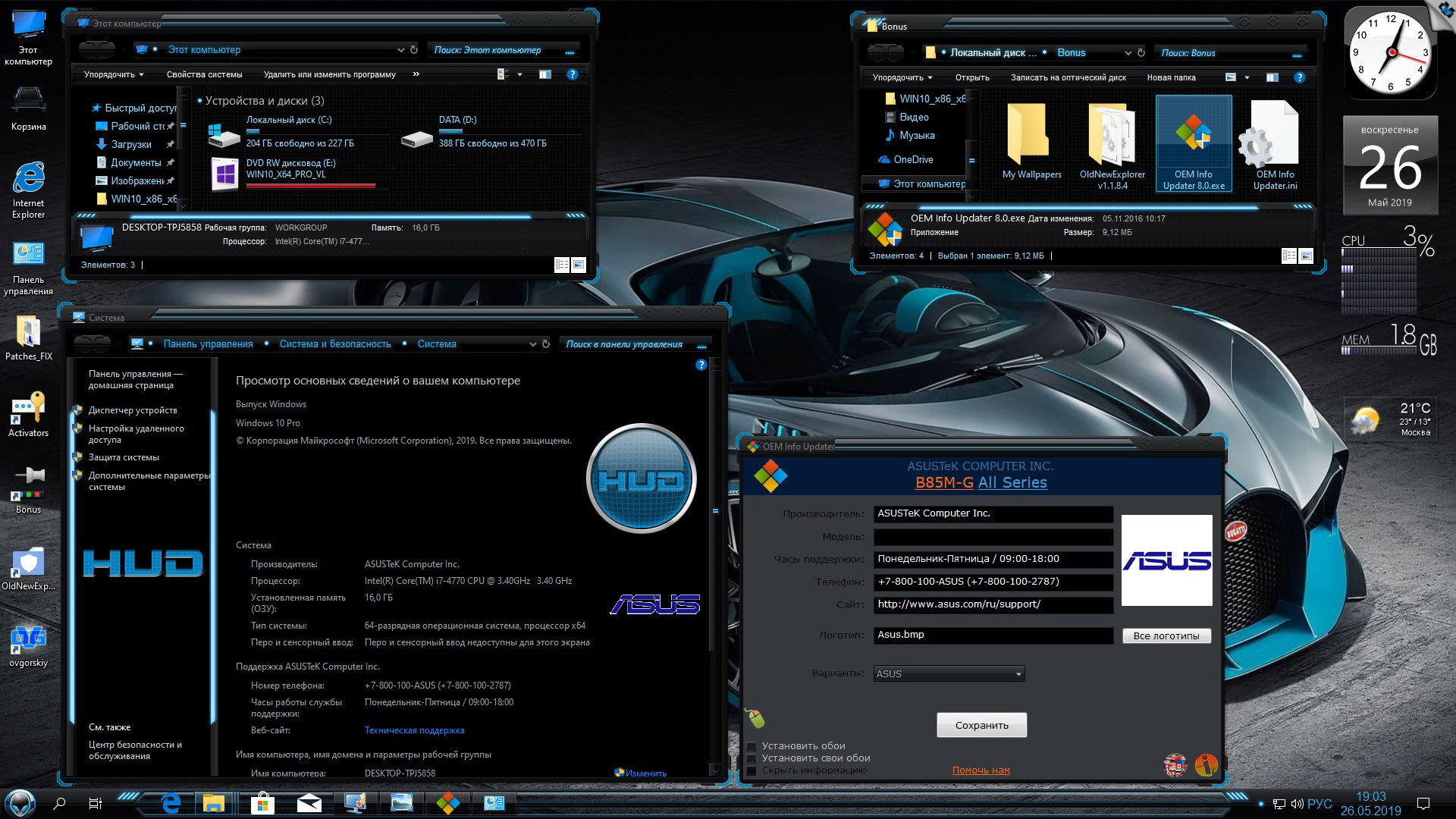Click Открыть in Bonus toolbar
This screenshot has height=819, width=1456.
pos(972,77)
